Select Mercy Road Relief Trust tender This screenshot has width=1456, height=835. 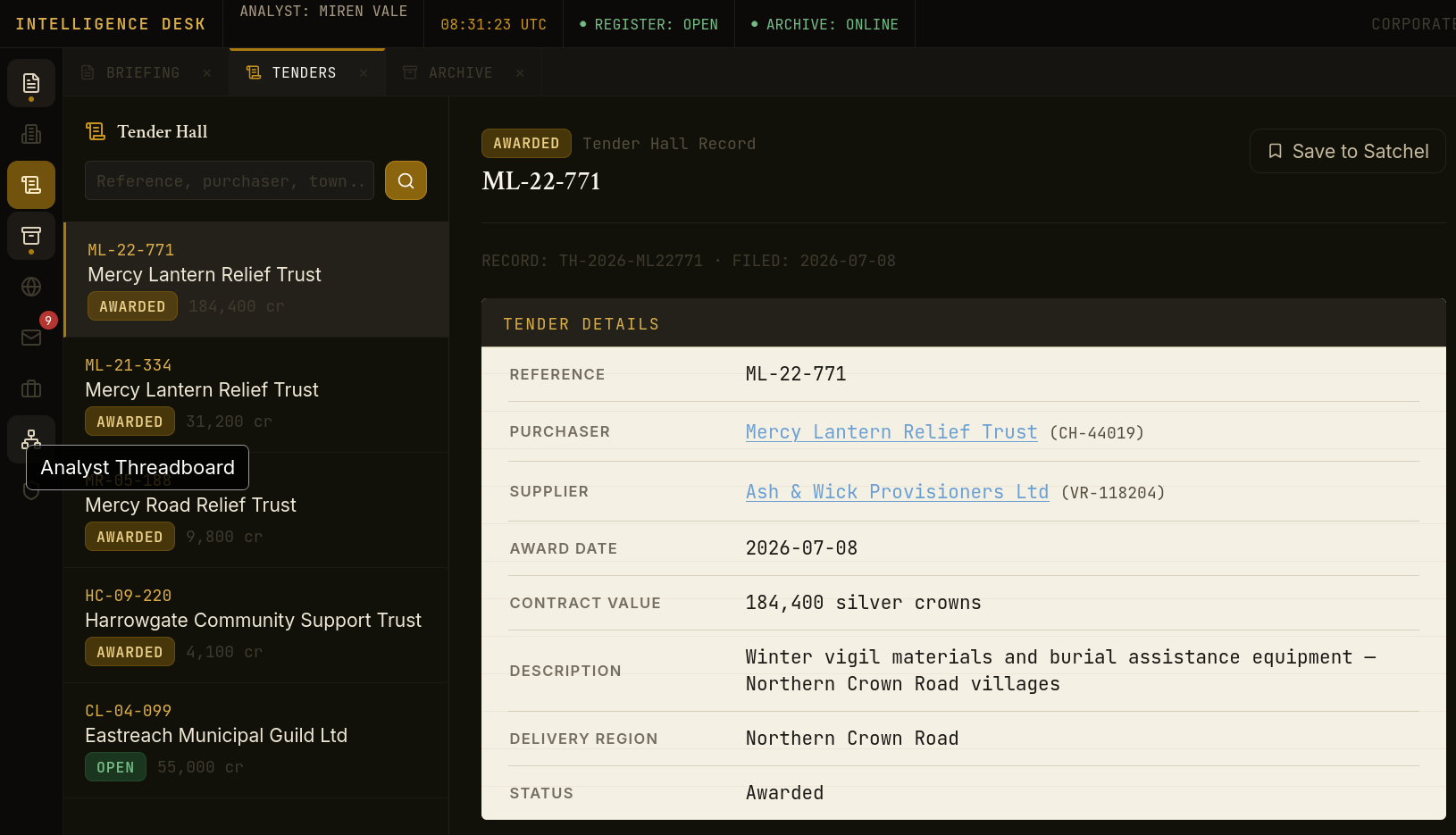point(256,510)
